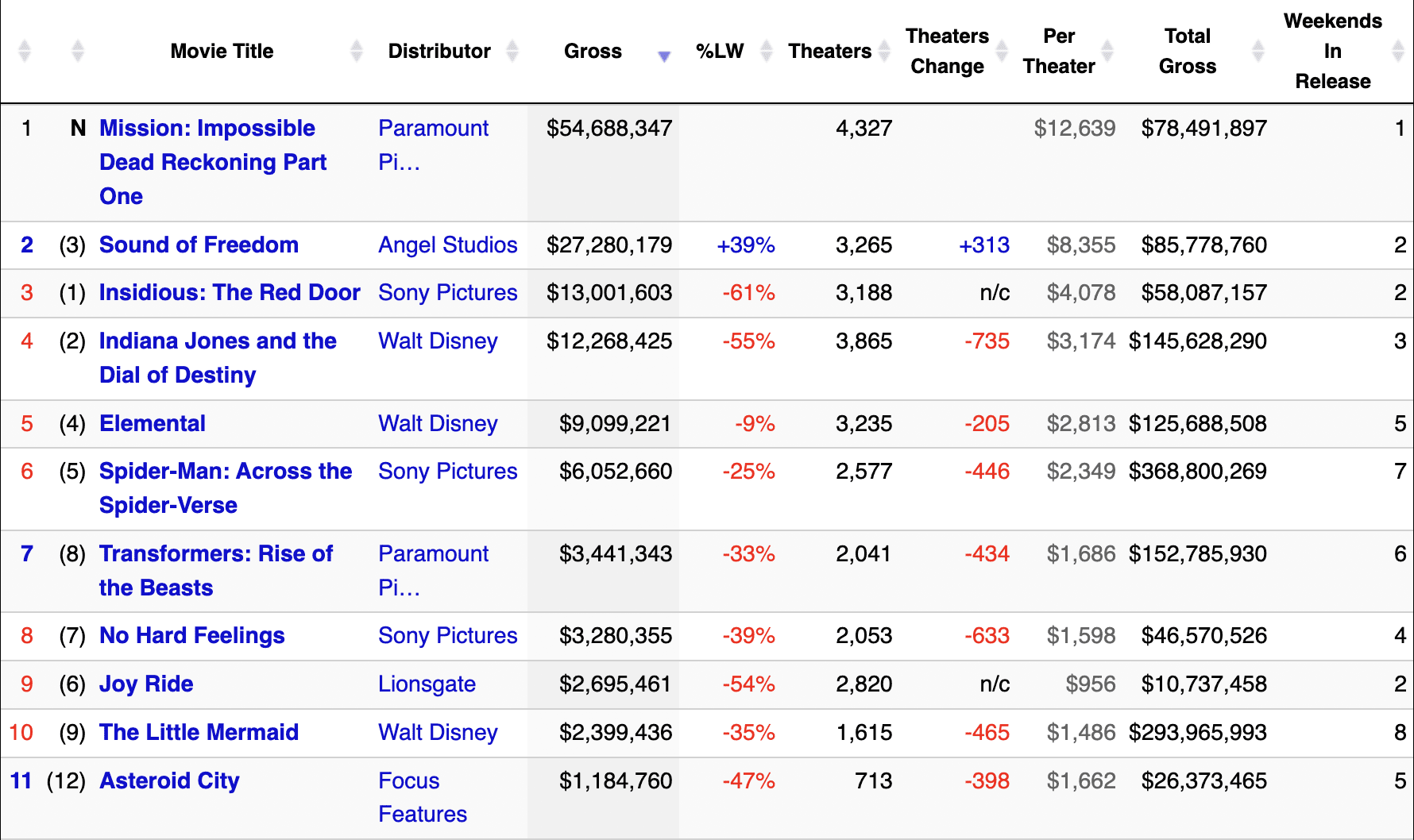Select the per theater value $12,639
The image size is (1414, 840).
click(1075, 129)
